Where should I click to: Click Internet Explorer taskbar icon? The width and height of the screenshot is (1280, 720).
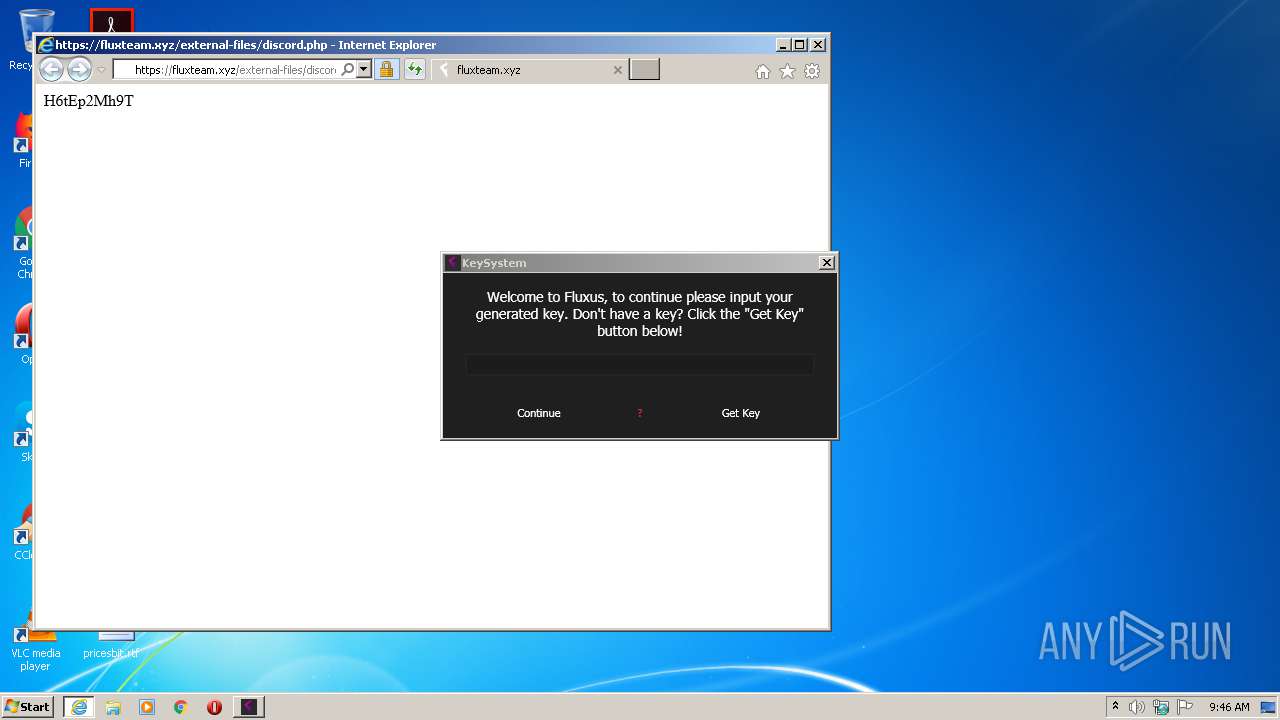coord(79,707)
